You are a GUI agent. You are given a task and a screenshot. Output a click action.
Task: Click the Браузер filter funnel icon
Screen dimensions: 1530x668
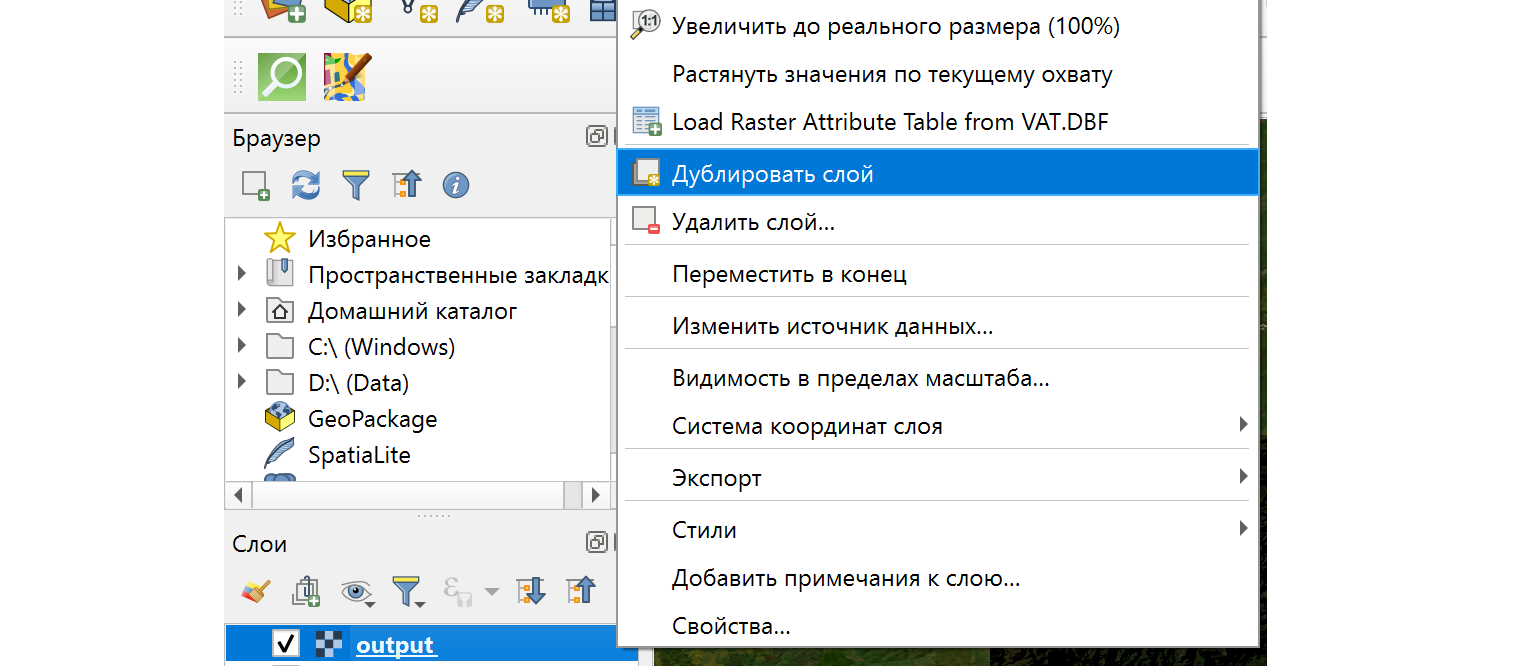tap(356, 185)
